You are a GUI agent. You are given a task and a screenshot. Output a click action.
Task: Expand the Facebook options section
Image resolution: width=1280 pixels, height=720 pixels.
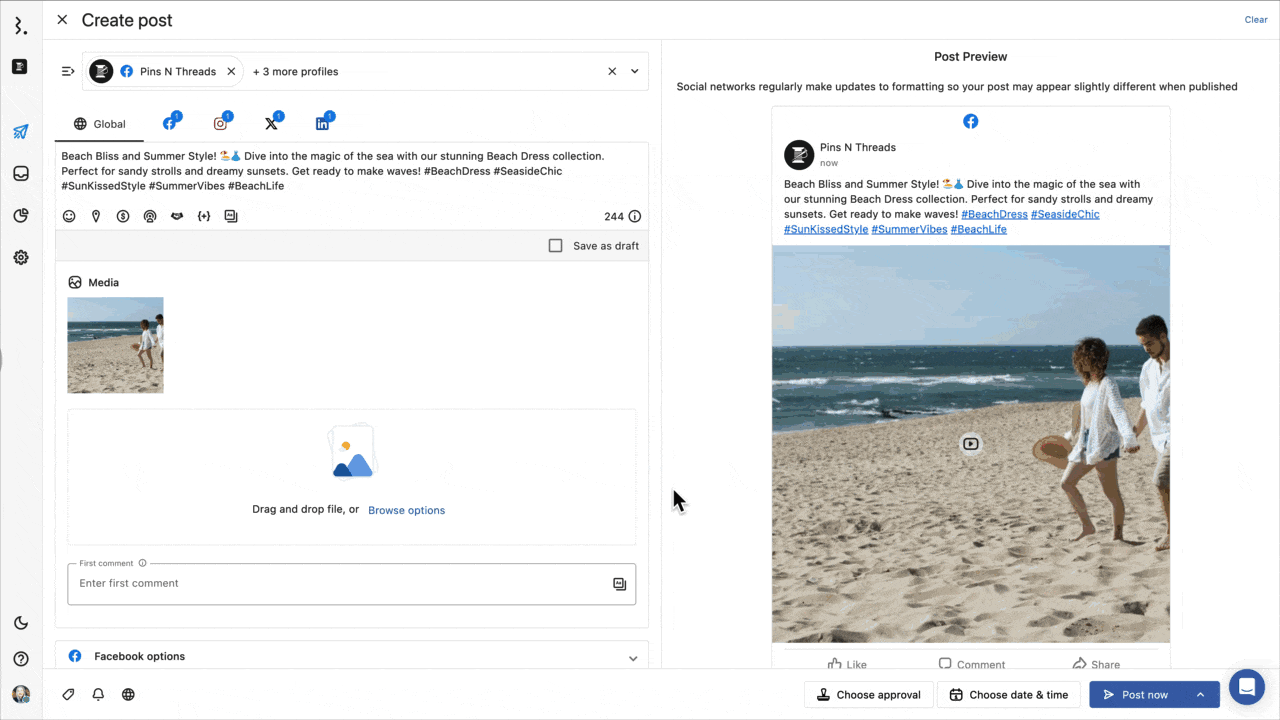coord(352,656)
